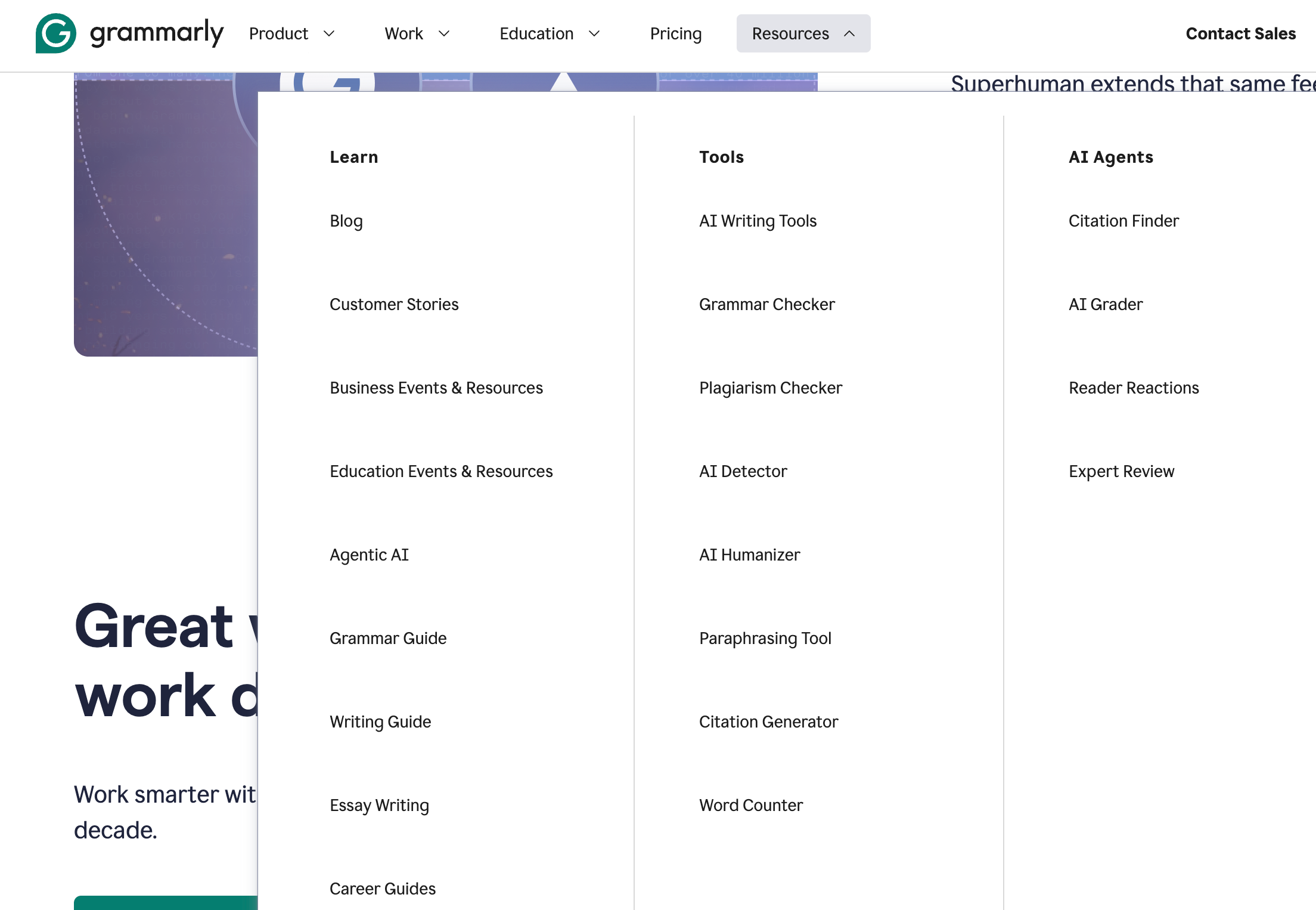The image size is (1316, 910).
Task: Click the Learn column heading
Action: 354,157
